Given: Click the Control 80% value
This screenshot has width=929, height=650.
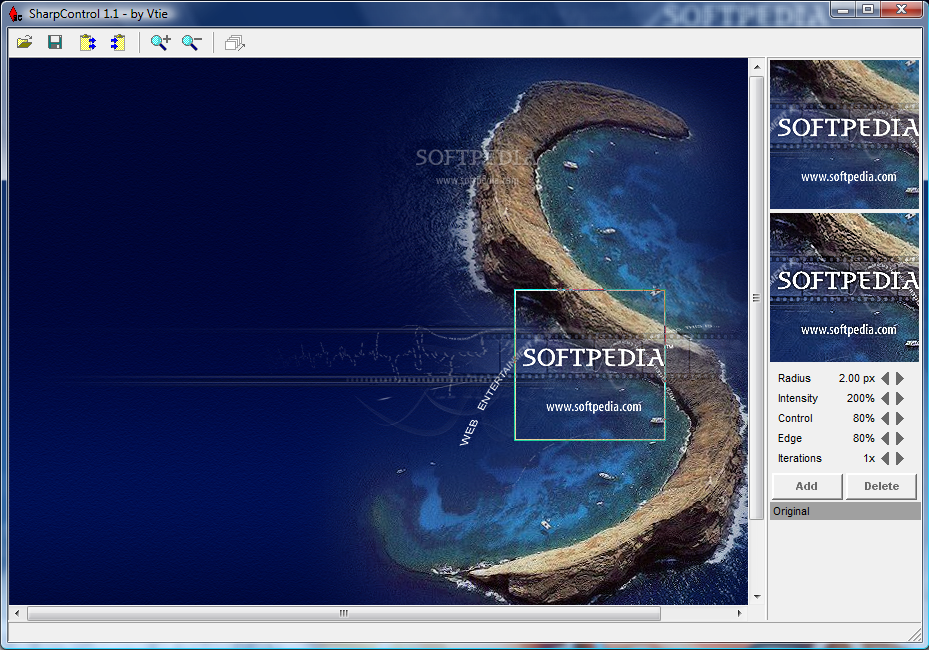Looking at the screenshot, I should tap(864, 418).
